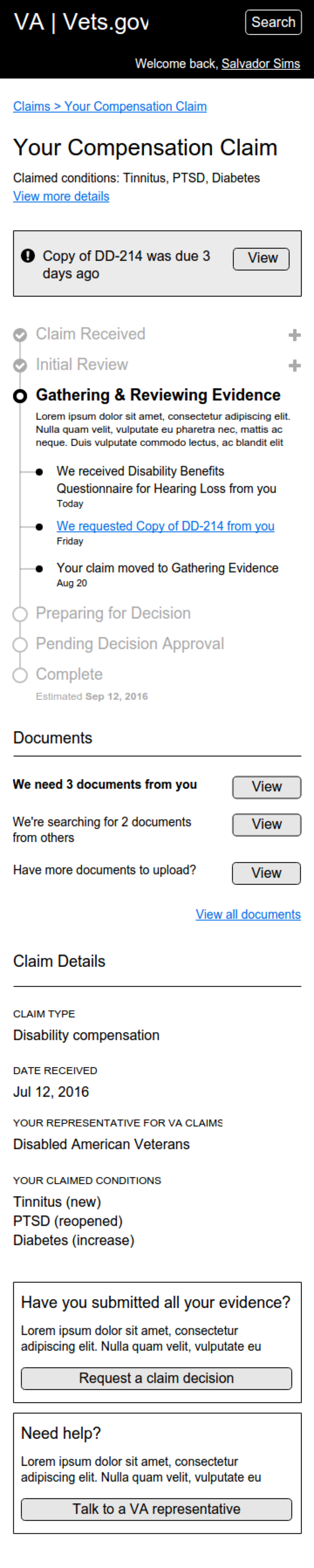Go to Claims breadcrumb link

point(32,106)
